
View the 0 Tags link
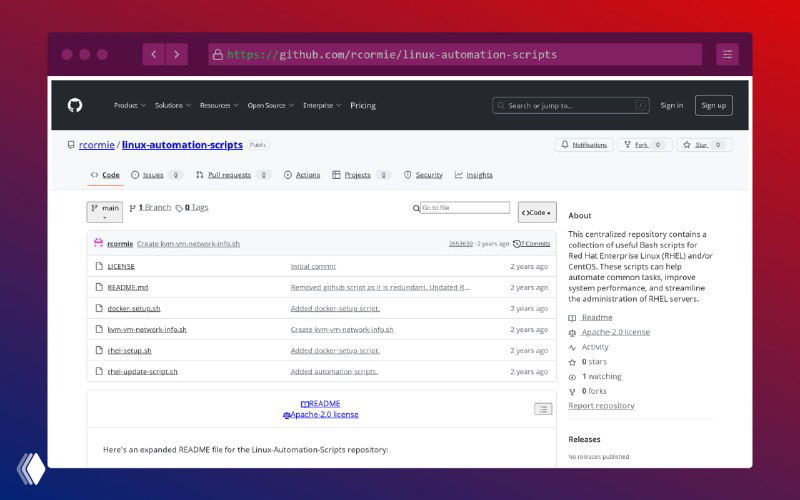192,207
